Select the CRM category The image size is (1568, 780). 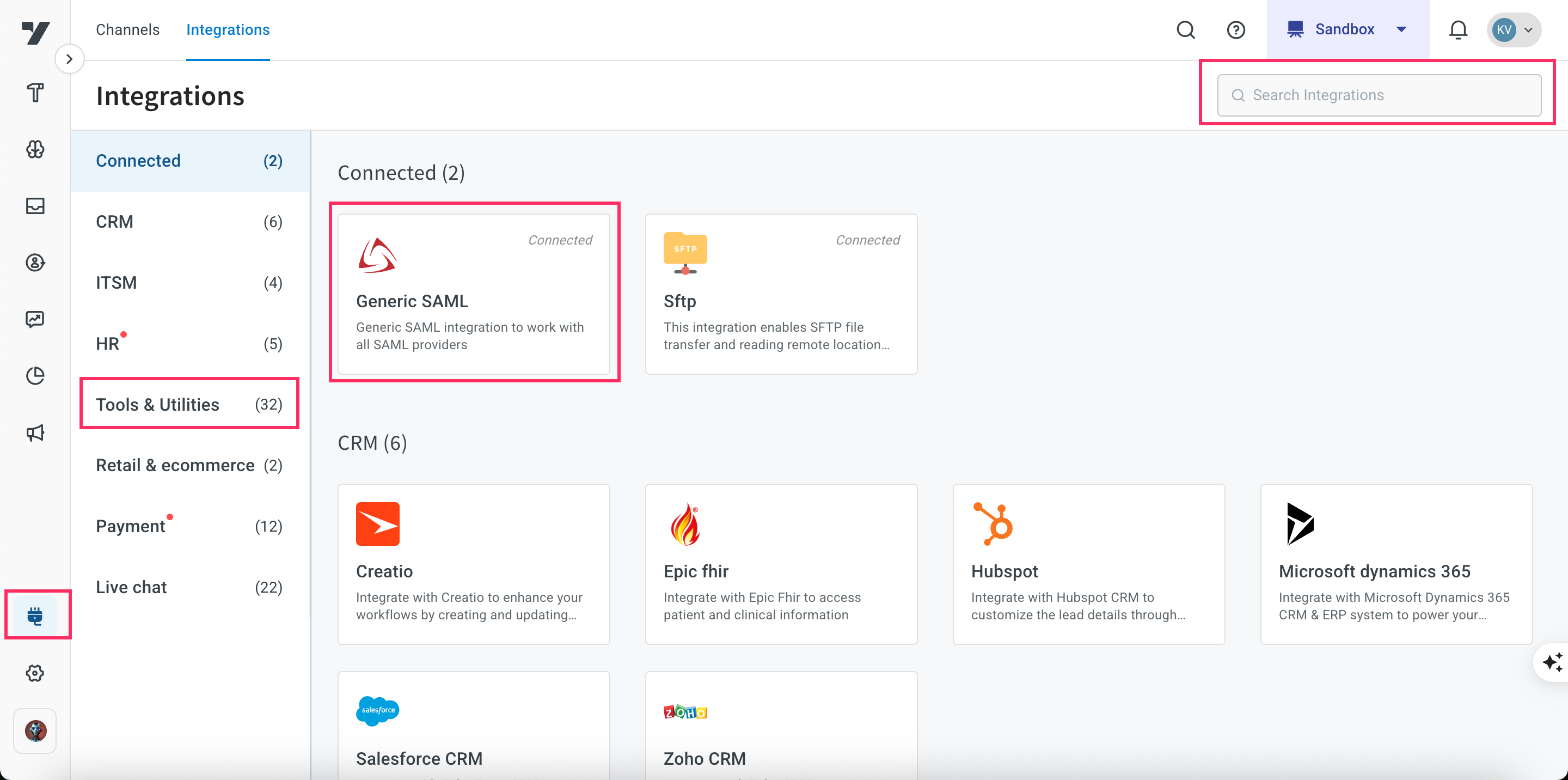point(190,222)
